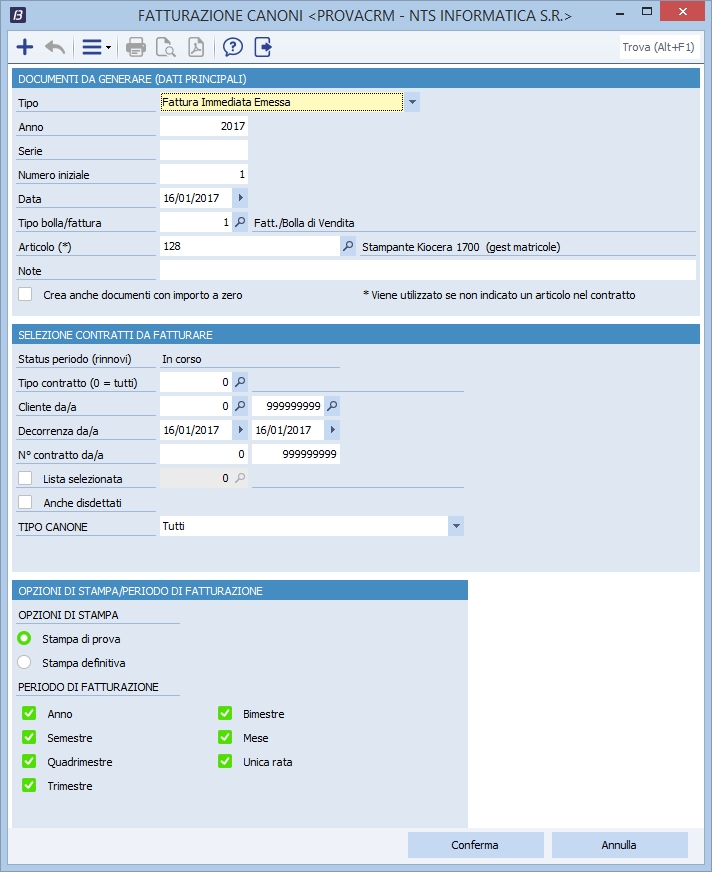Click the Print preview toolbar icon
The height and width of the screenshot is (872, 712).
click(165, 47)
